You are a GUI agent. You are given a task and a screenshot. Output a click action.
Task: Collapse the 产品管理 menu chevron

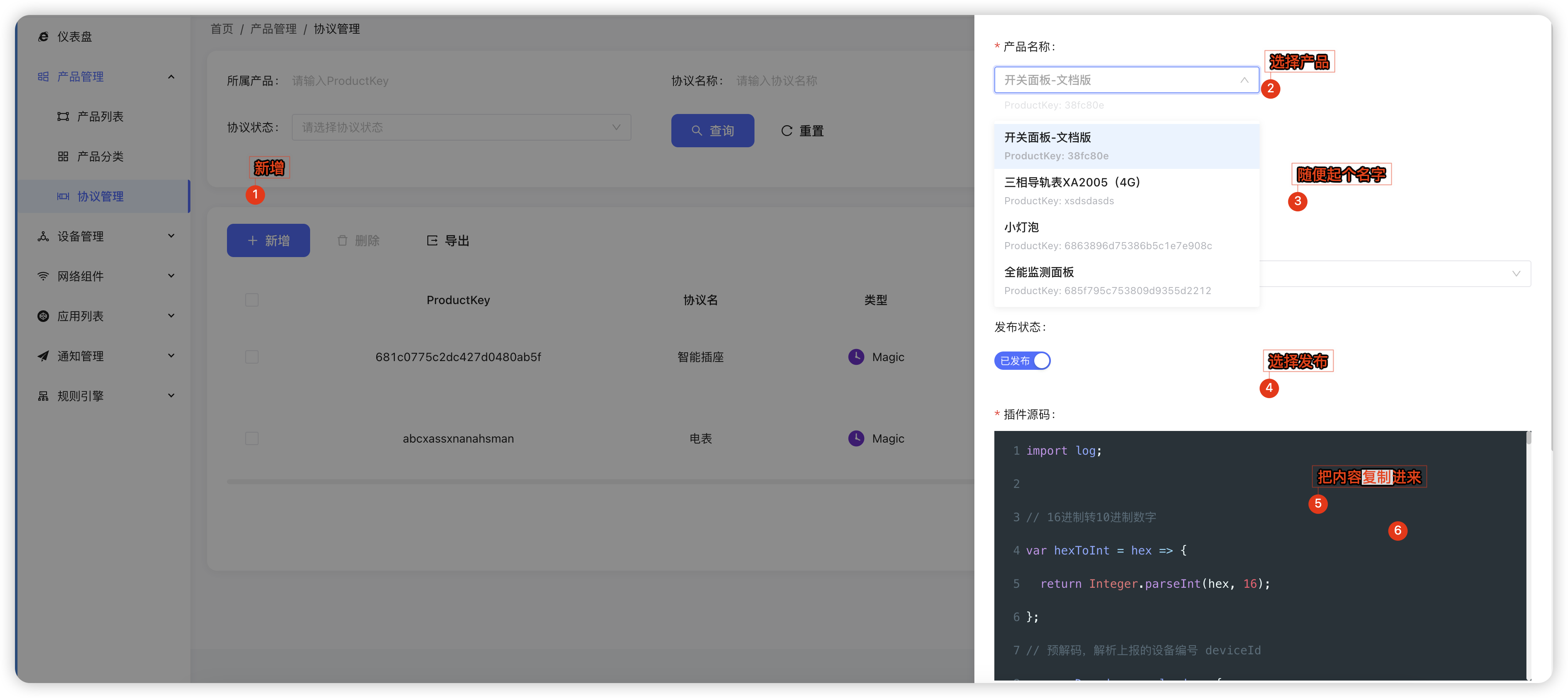[171, 77]
